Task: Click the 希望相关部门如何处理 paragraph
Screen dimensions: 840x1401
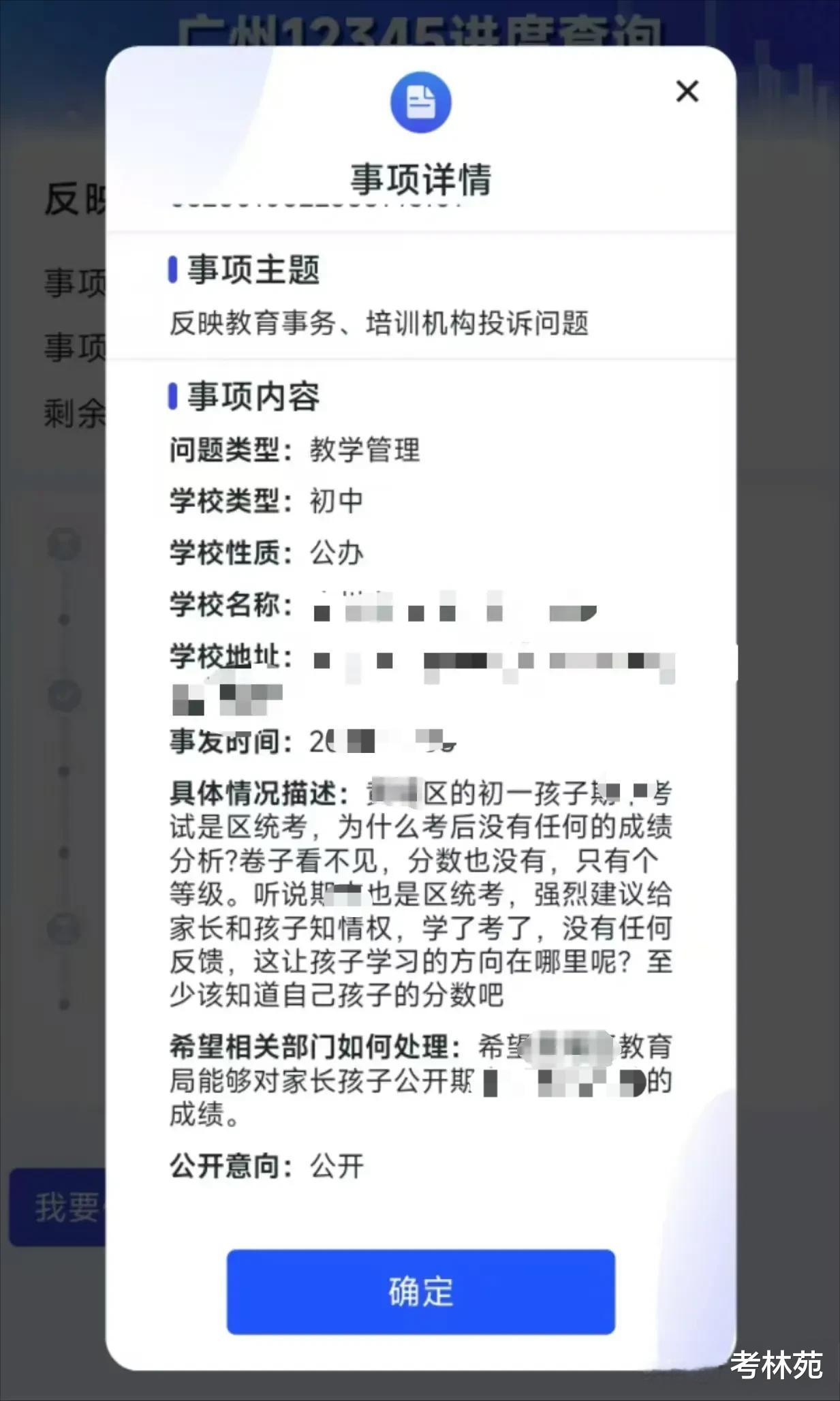Action: tap(421, 1080)
